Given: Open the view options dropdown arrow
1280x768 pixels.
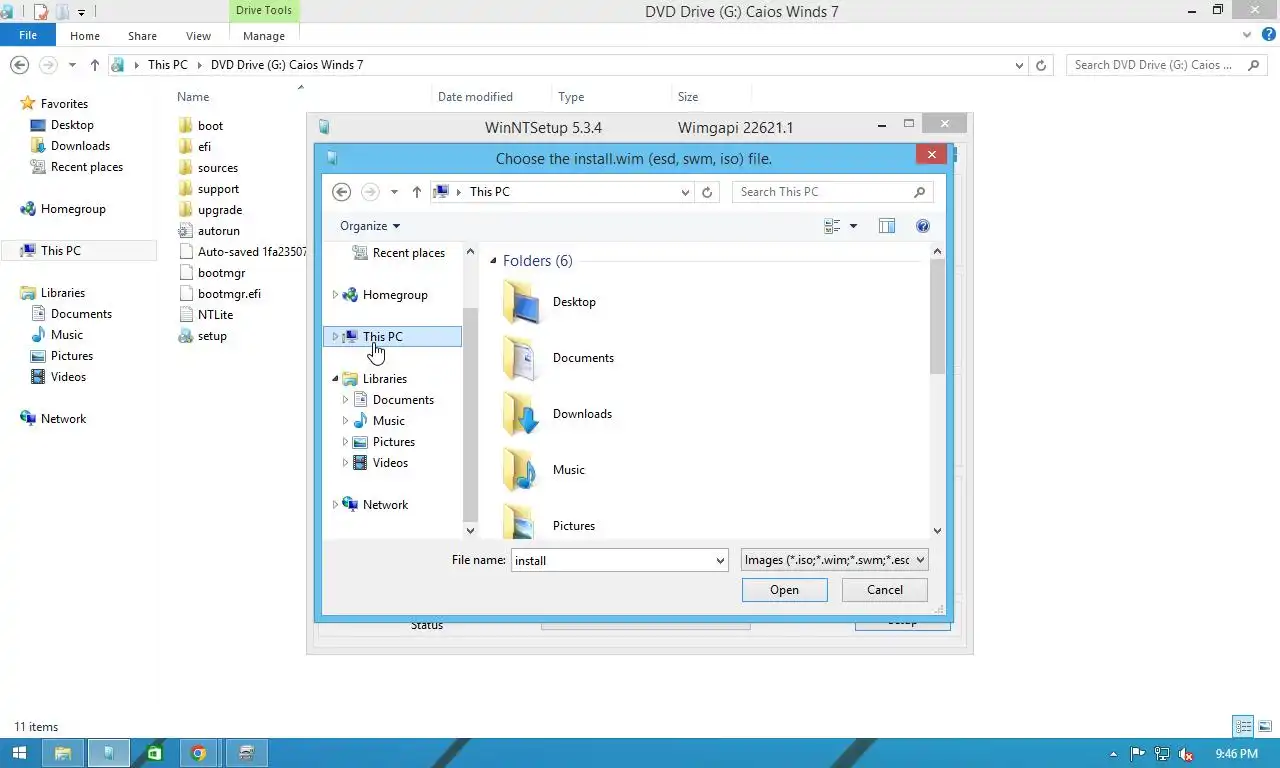Looking at the screenshot, I should [x=853, y=226].
